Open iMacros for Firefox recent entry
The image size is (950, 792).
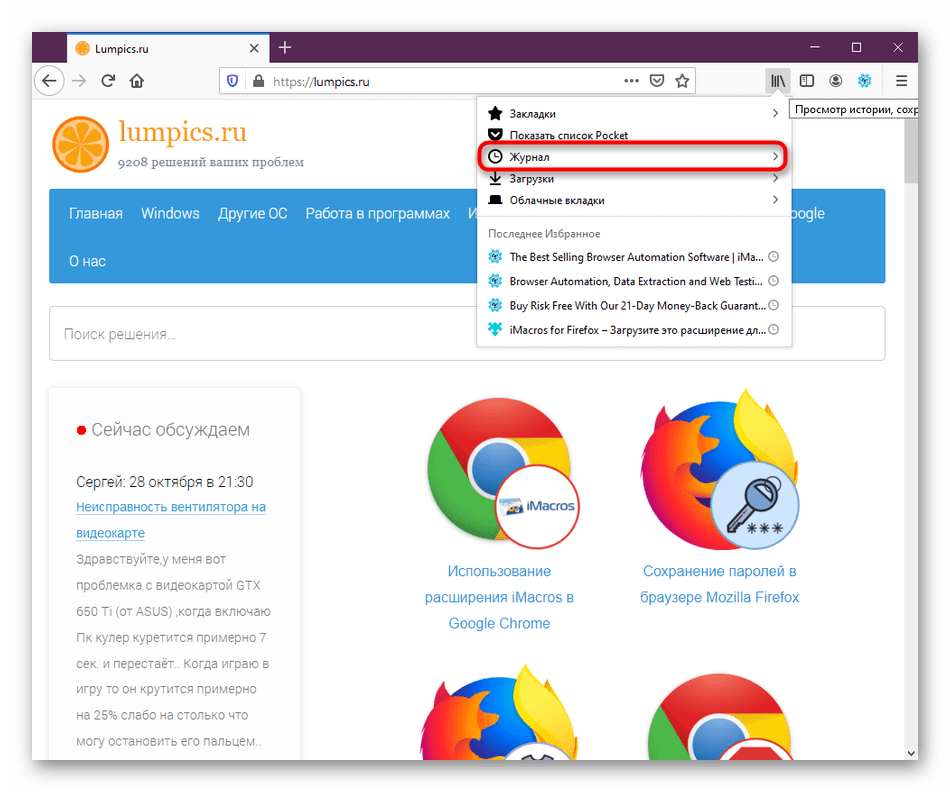636,329
